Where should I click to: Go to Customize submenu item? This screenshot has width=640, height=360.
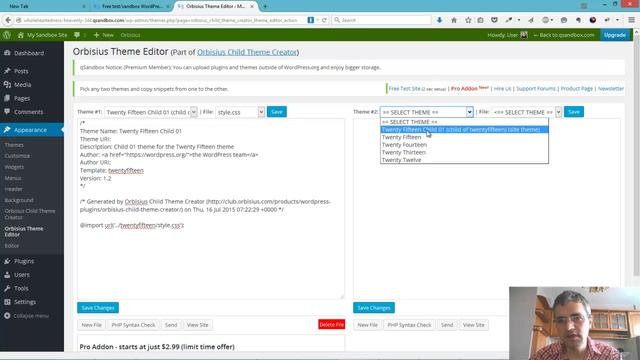click(x=17, y=156)
